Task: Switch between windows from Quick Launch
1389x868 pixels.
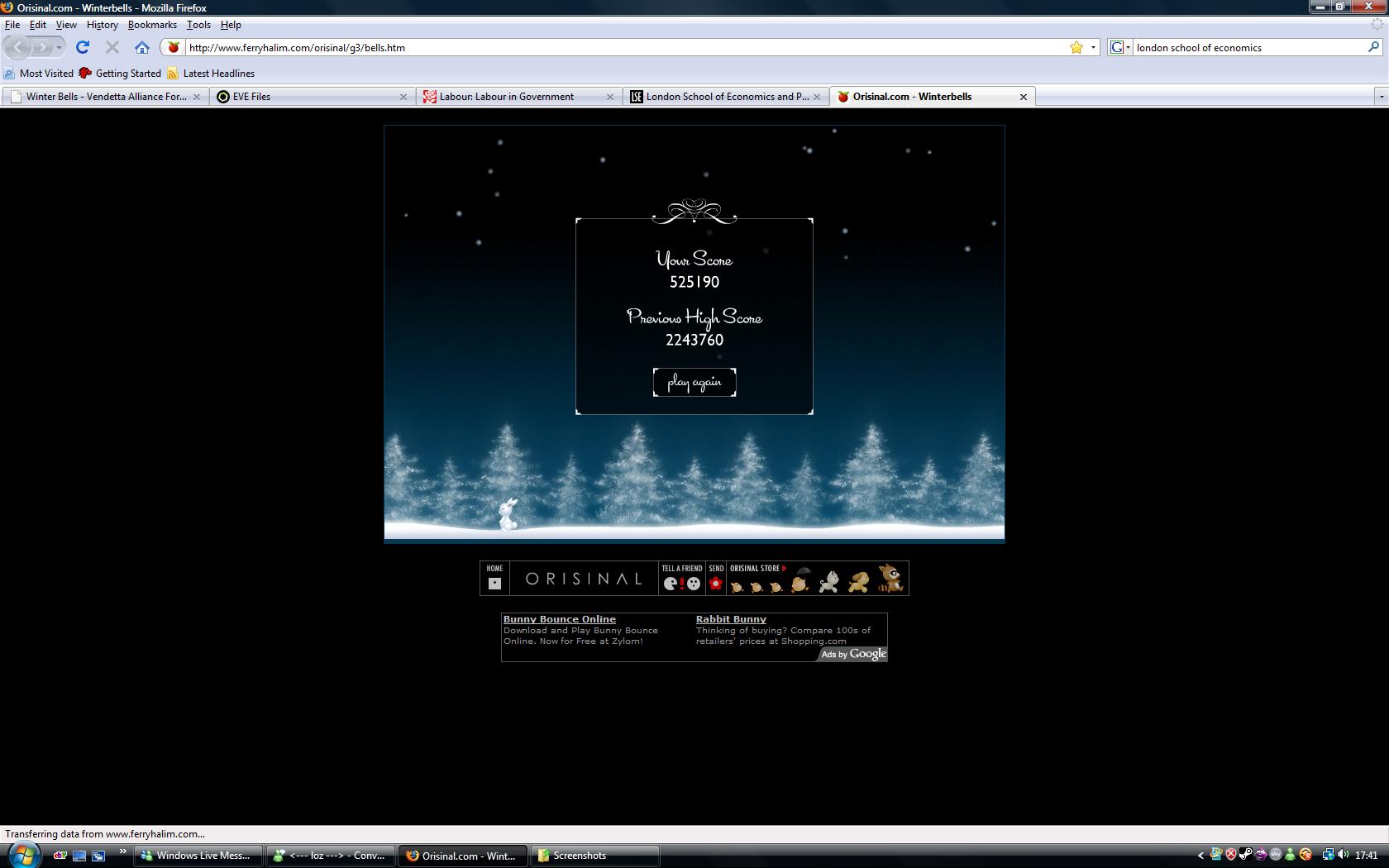Action: click(98, 856)
